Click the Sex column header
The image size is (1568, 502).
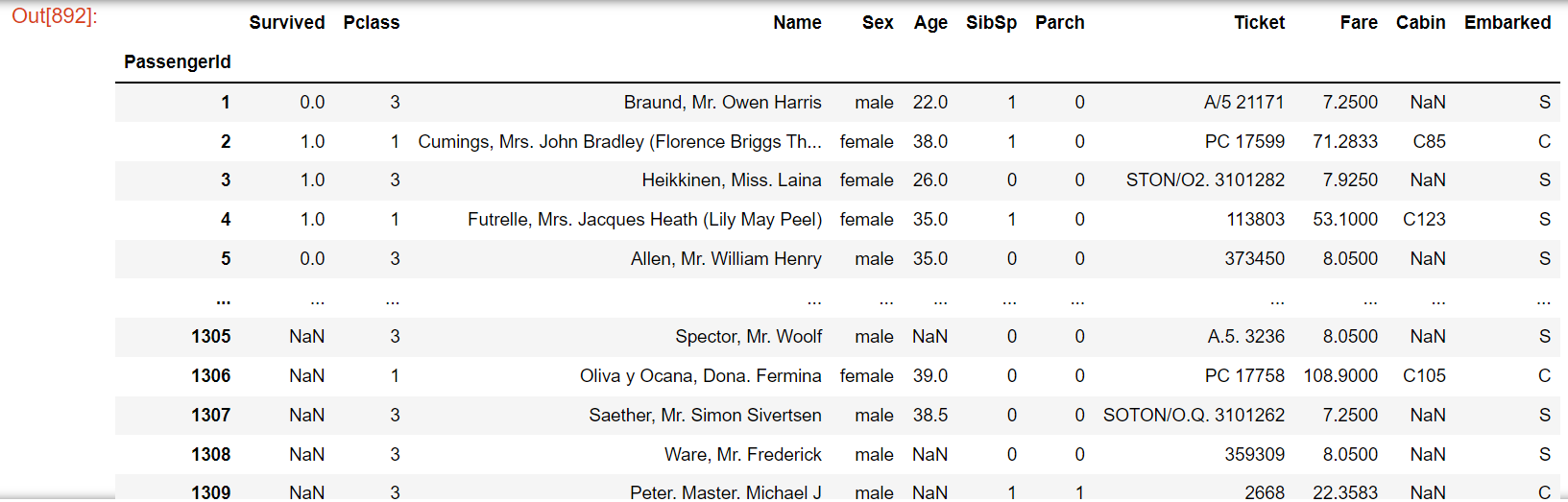pyautogui.click(x=878, y=23)
